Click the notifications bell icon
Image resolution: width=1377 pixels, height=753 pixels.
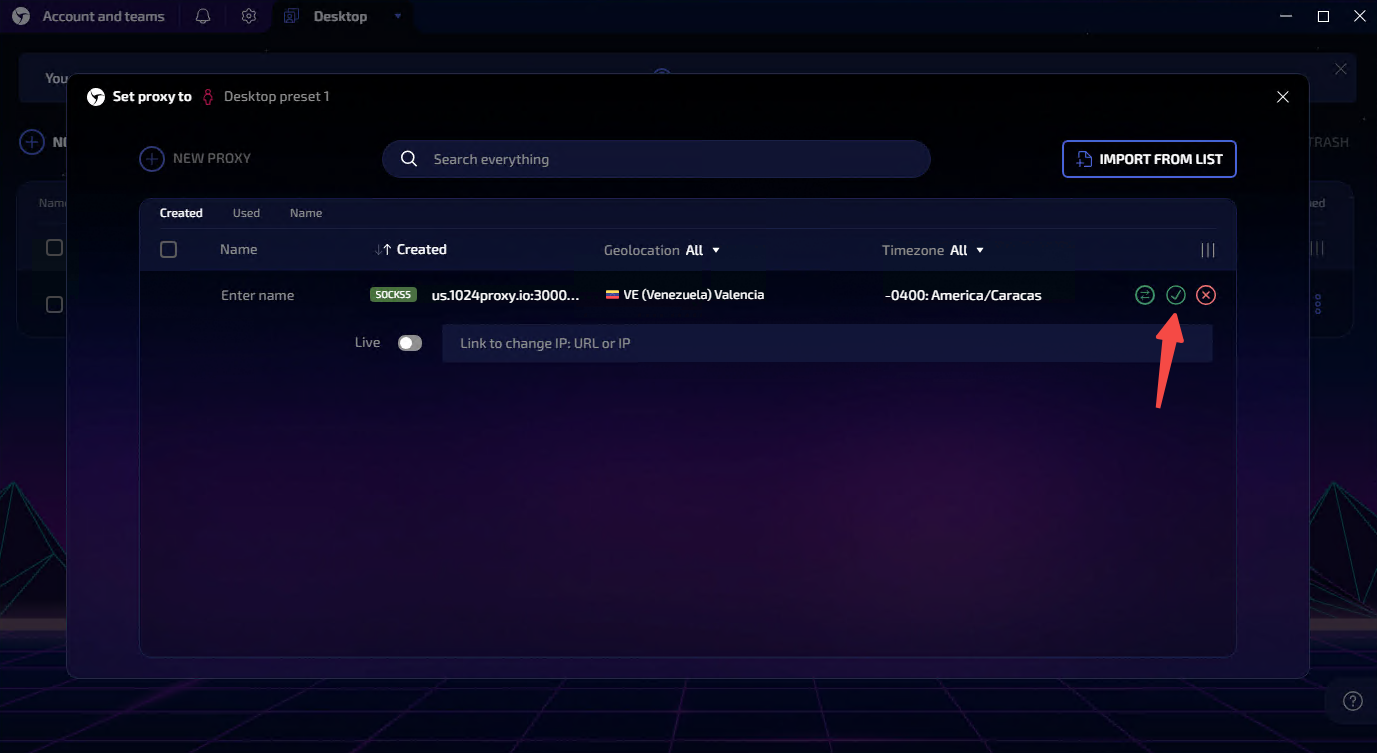(203, 16)
